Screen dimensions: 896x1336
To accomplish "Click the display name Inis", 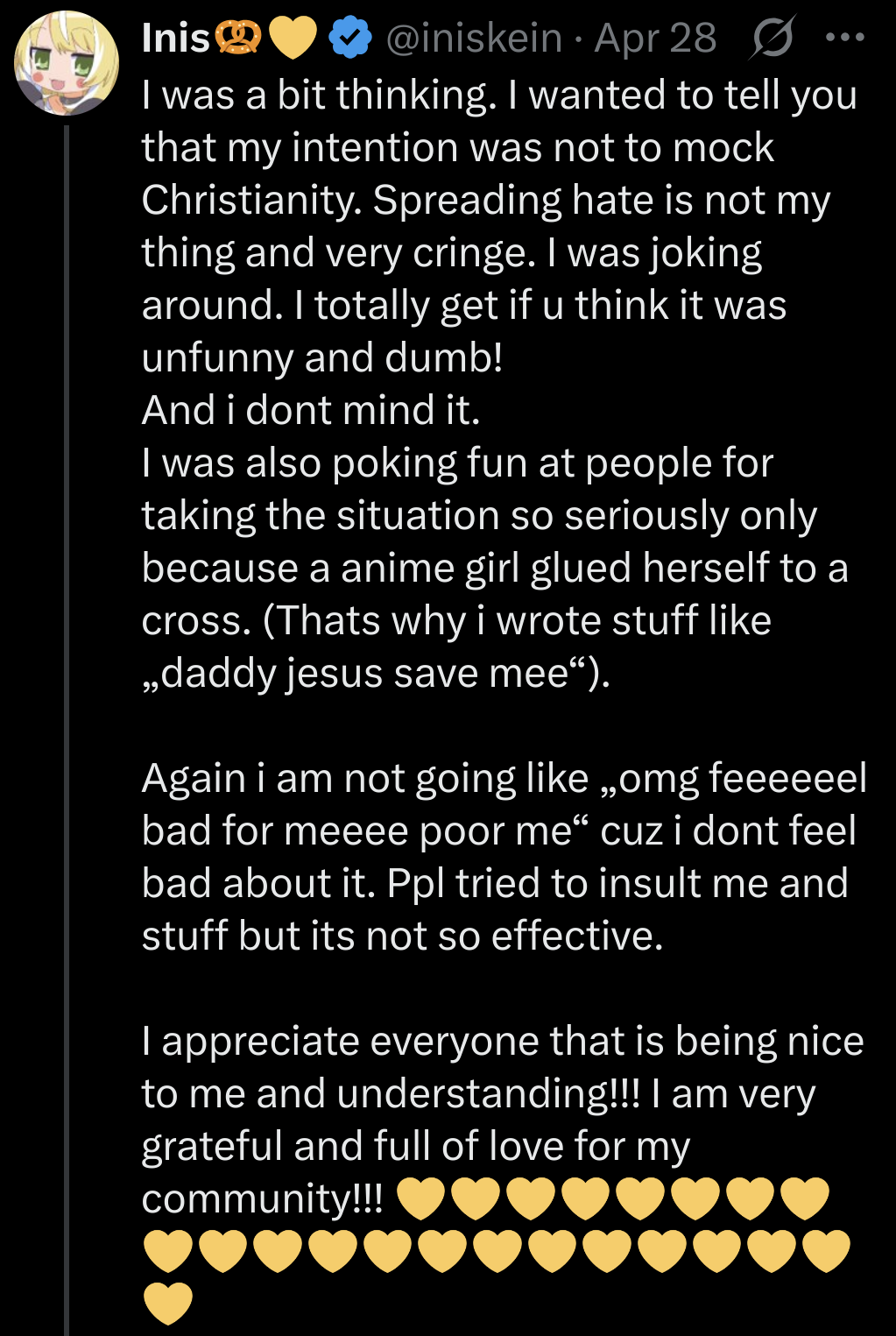I will (176, 39).
